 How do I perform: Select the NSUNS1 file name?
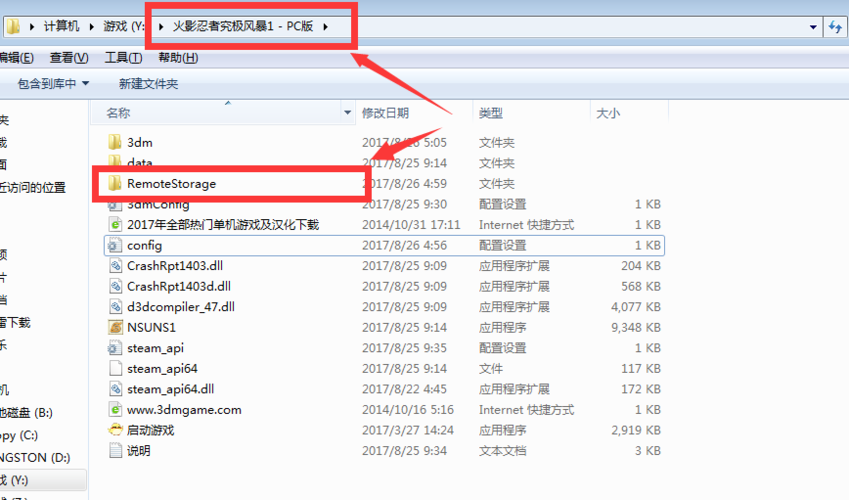point(151,328)
